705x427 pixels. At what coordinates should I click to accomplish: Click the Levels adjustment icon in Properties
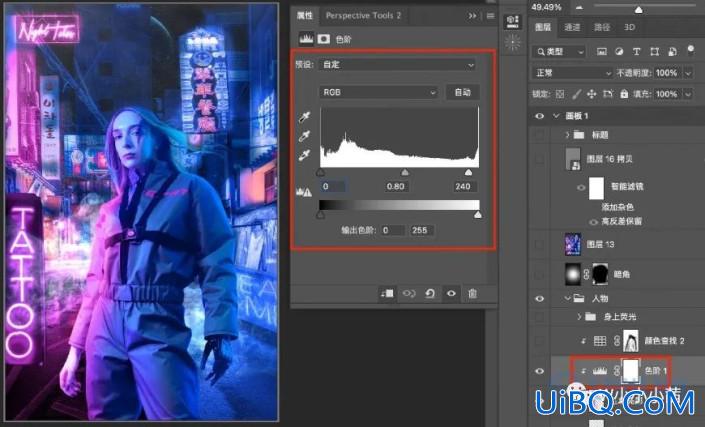[x=306, y=39]
